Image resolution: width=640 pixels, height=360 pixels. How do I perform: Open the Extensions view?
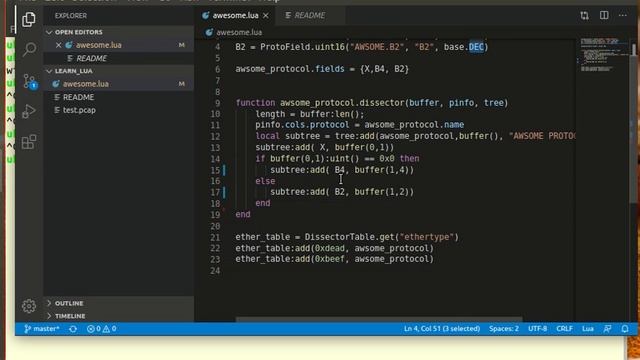coord(29,142)
